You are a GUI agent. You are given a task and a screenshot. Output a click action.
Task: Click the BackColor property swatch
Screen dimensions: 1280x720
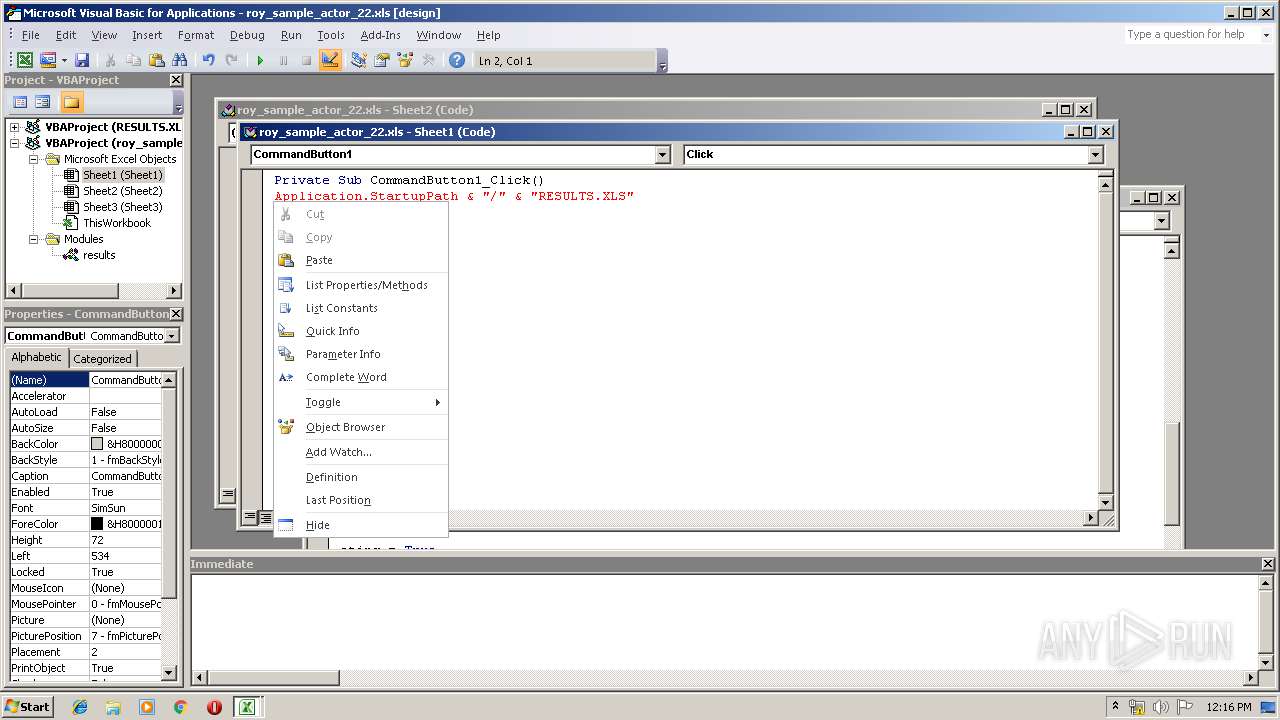(97, 444)
